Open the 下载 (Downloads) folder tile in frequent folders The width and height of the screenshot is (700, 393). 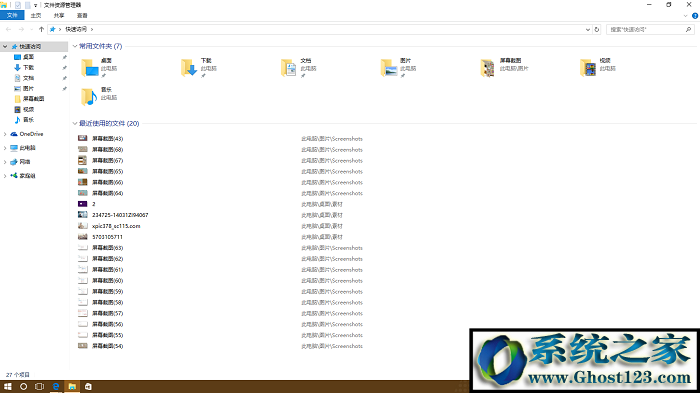(199, 67)
